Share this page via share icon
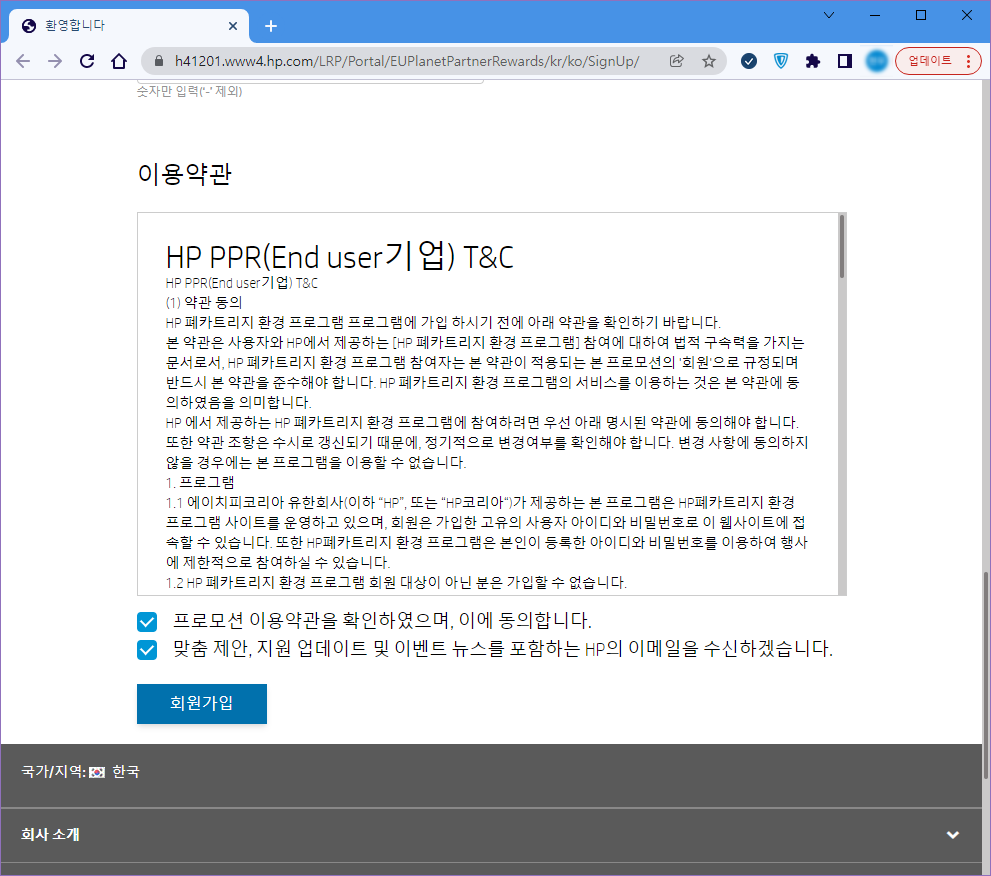 676,61
